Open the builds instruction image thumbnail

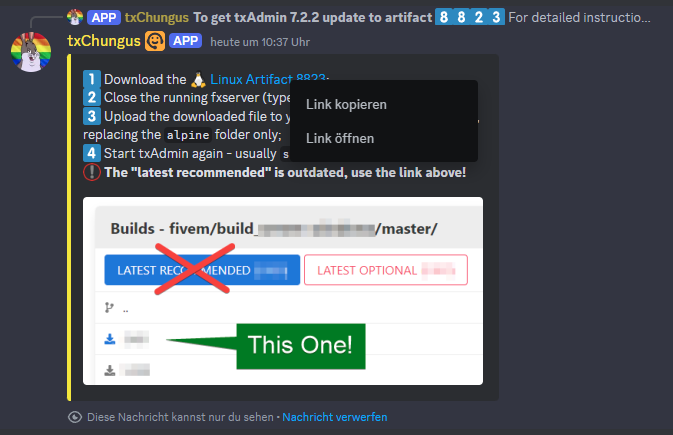283,291
